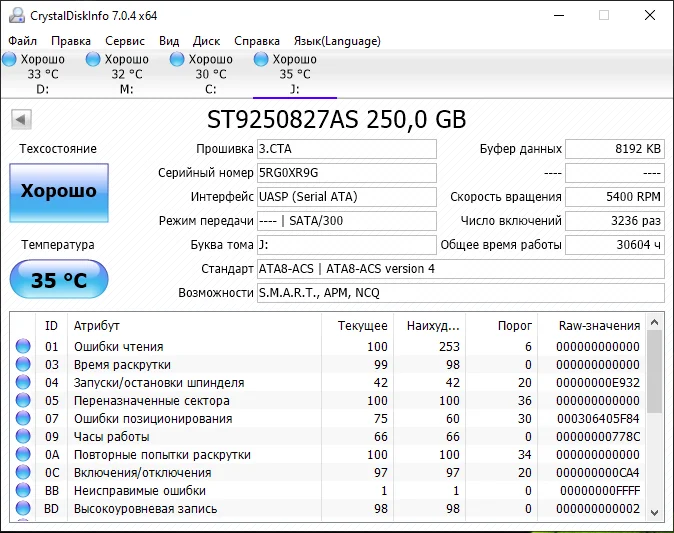
Task: Open the Правка menu
Action: coord(71,41)
